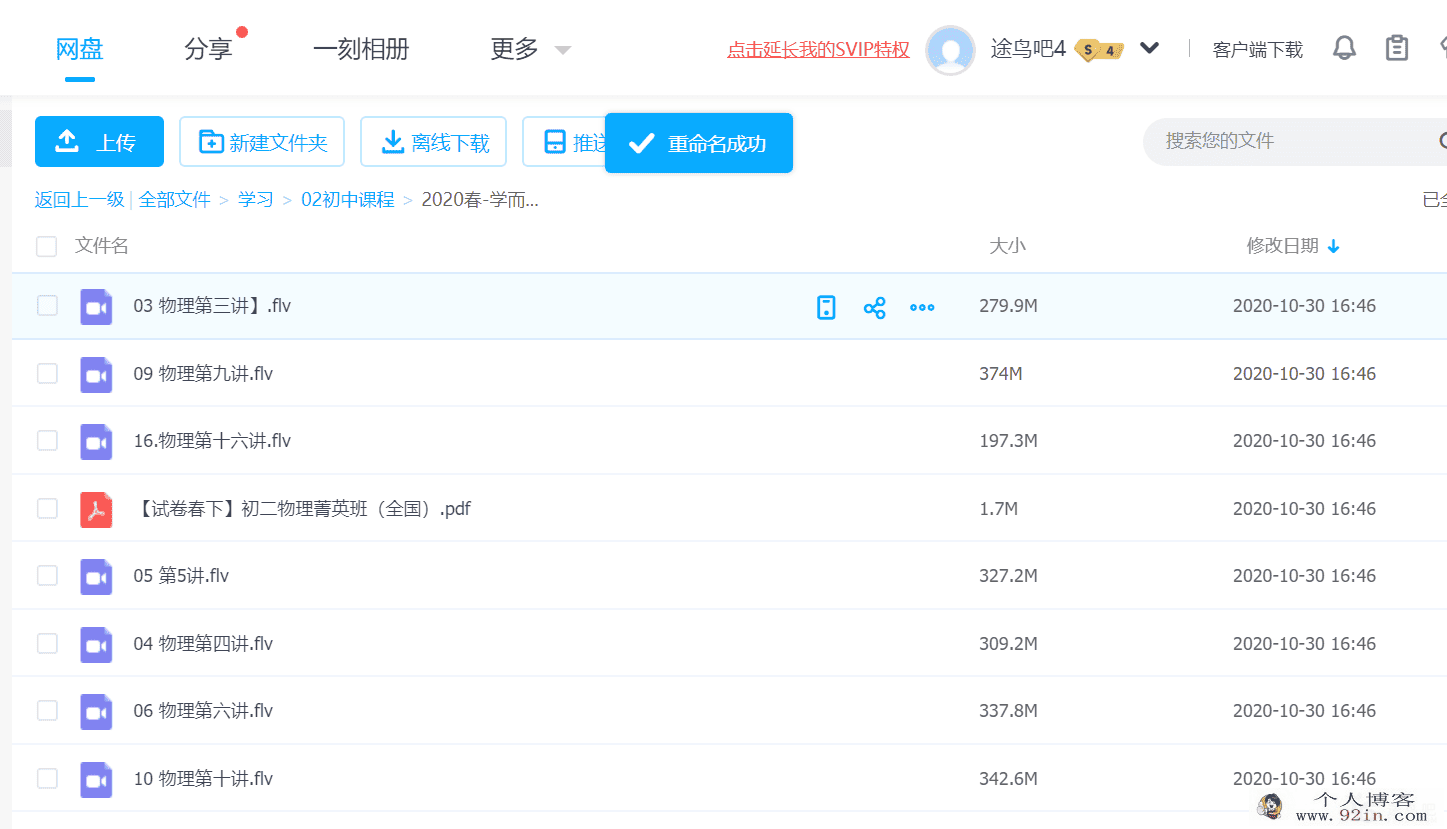Expand the account menu chevron beside 途鸟吧4
The image size is (1447, 829).
coord(1150,48)
